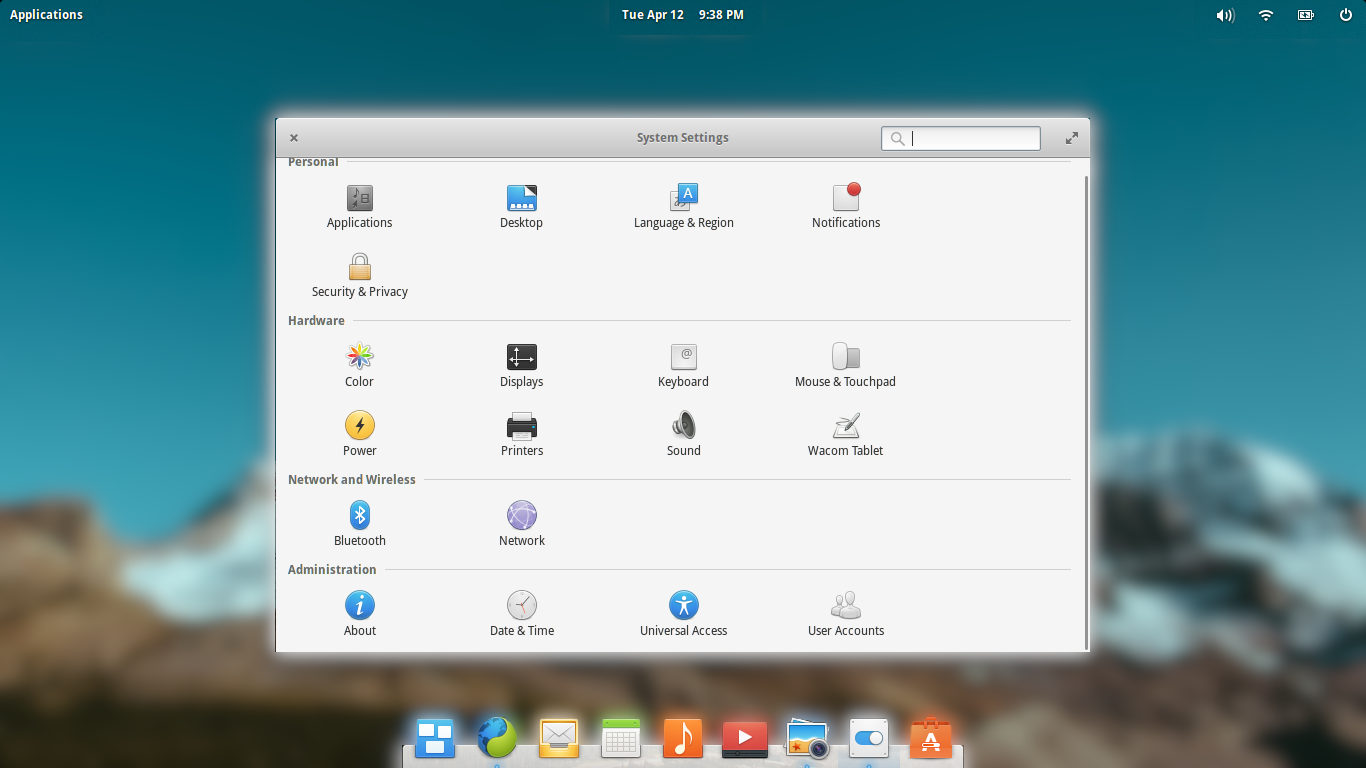
Task: Launch the Music app from dock
Action: (x=683, y=738)
